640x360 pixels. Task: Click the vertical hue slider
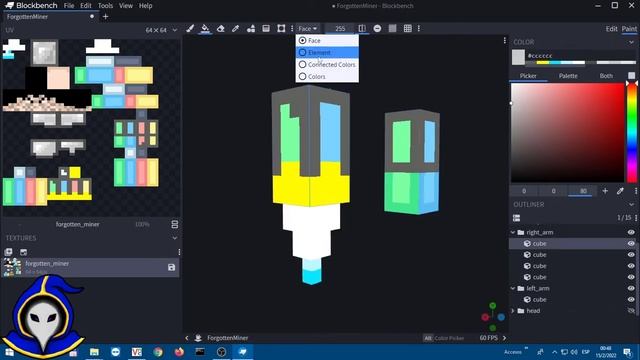coord(631,133)
